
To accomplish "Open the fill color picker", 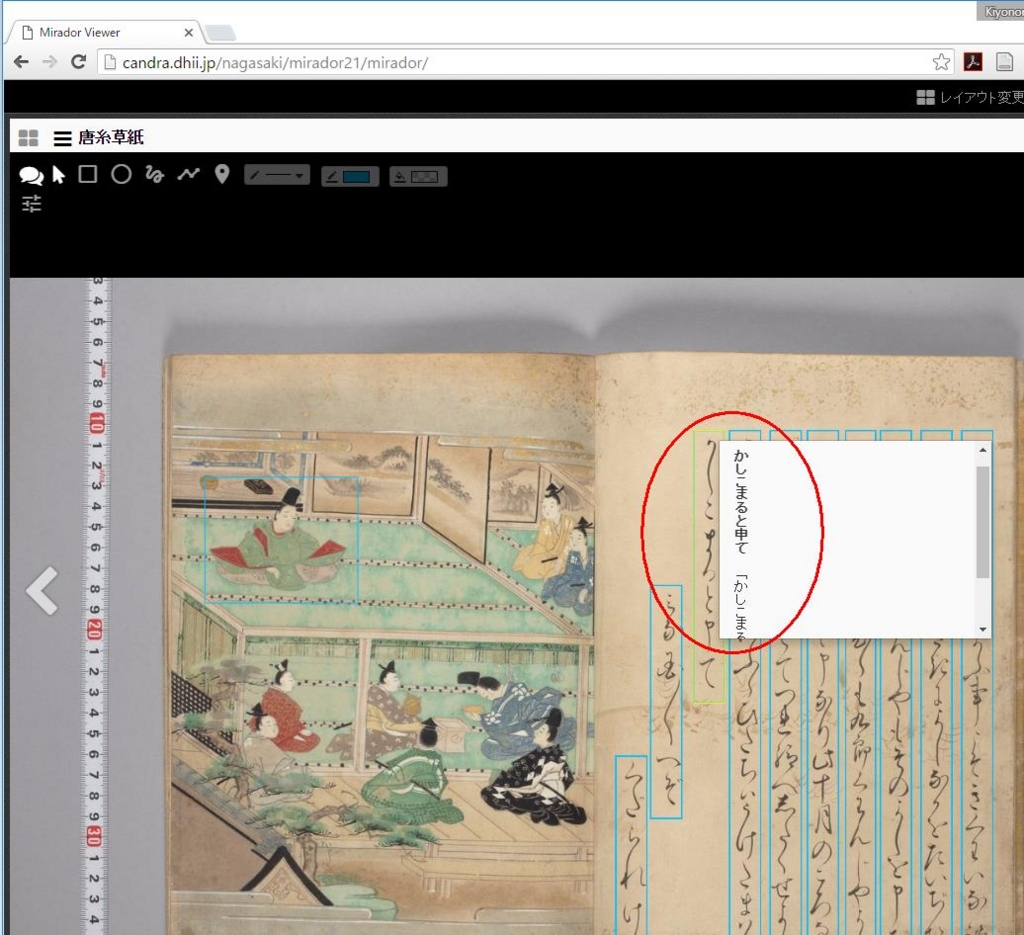I will coord(419,176).
